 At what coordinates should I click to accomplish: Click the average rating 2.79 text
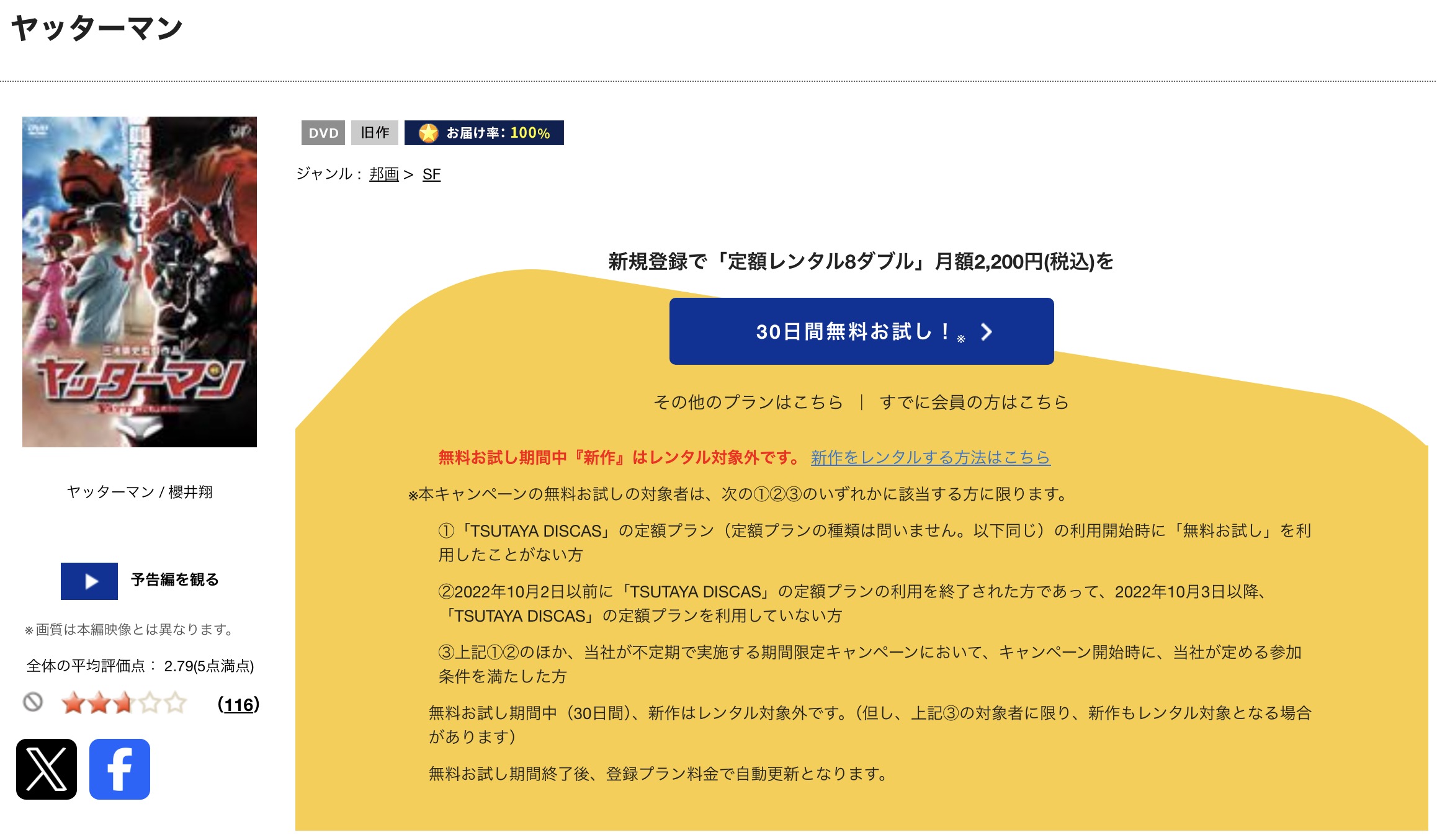pyautogui.click(x=140, y=666)
